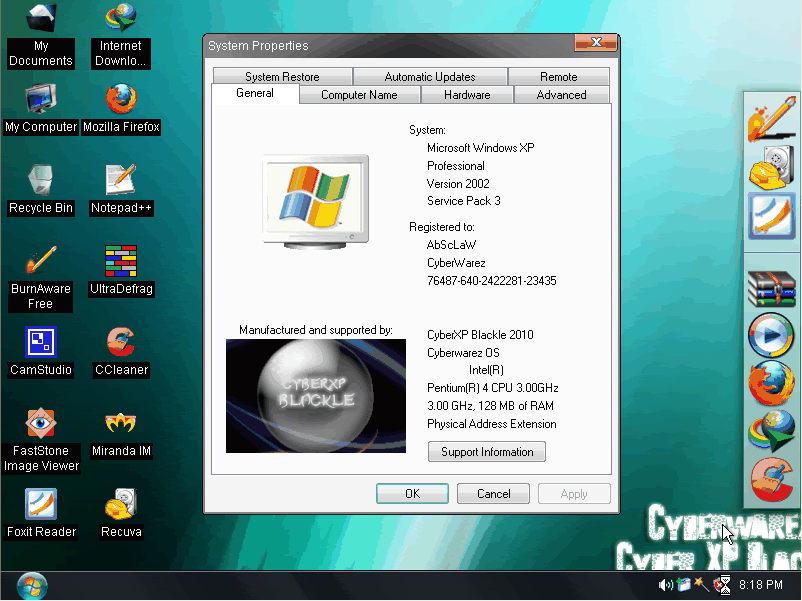Select the Foxit Reader desktop icon
Screen dimensions: 802x601
[x=41, y=514]
